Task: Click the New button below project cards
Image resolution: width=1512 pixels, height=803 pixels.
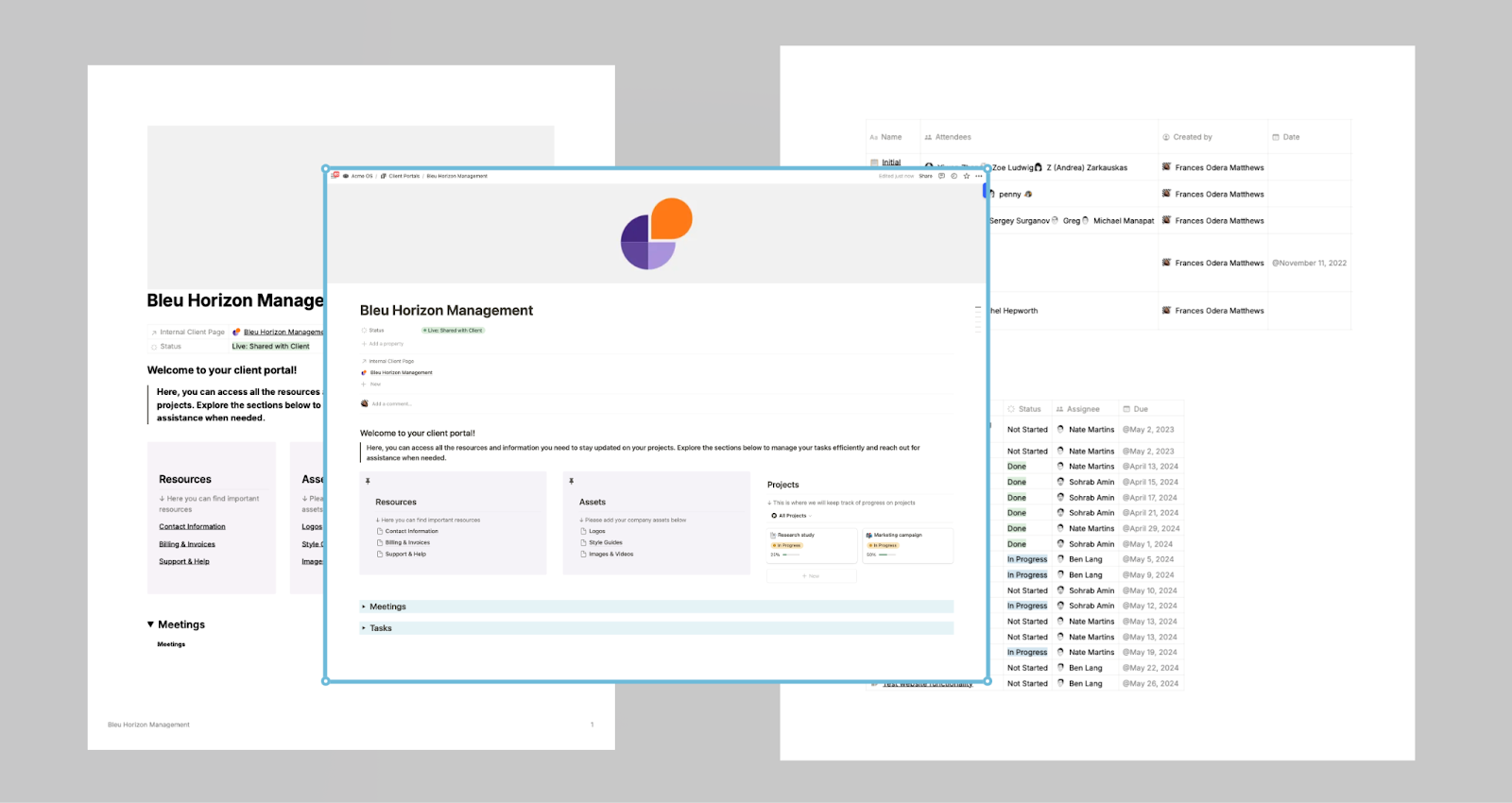Action: [812, 575]
